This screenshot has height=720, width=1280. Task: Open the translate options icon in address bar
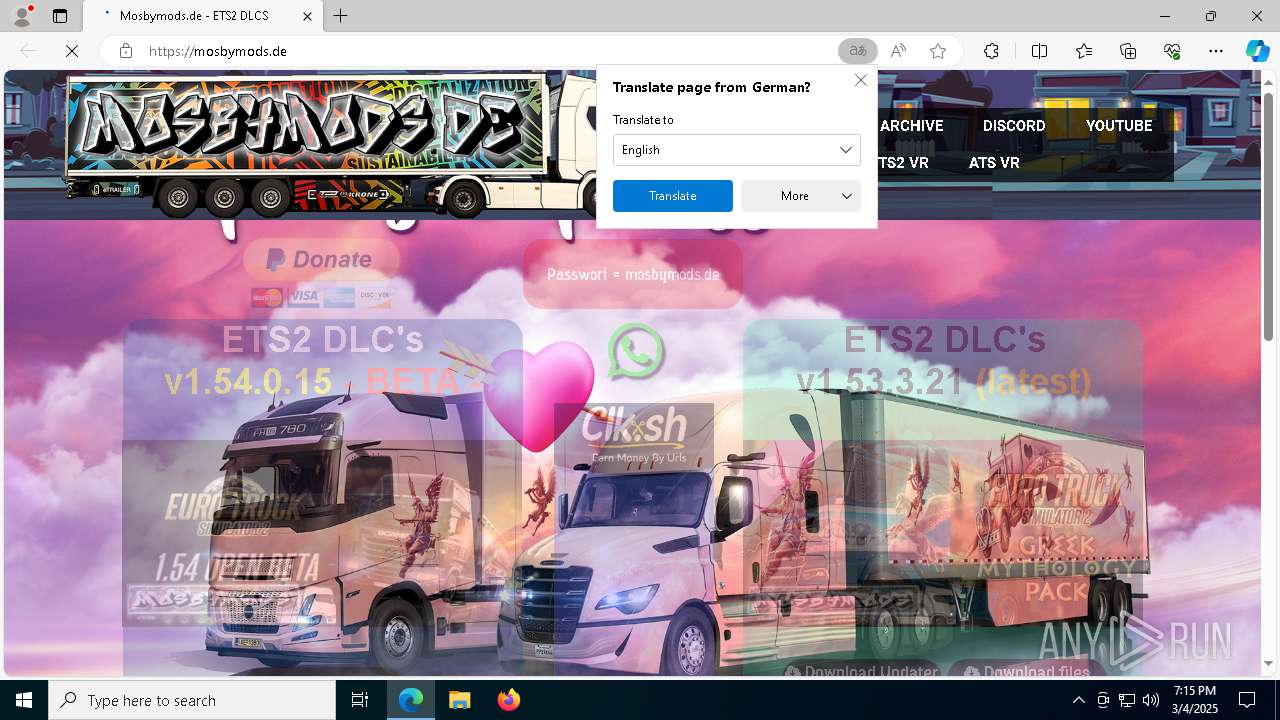coord(858,51)
